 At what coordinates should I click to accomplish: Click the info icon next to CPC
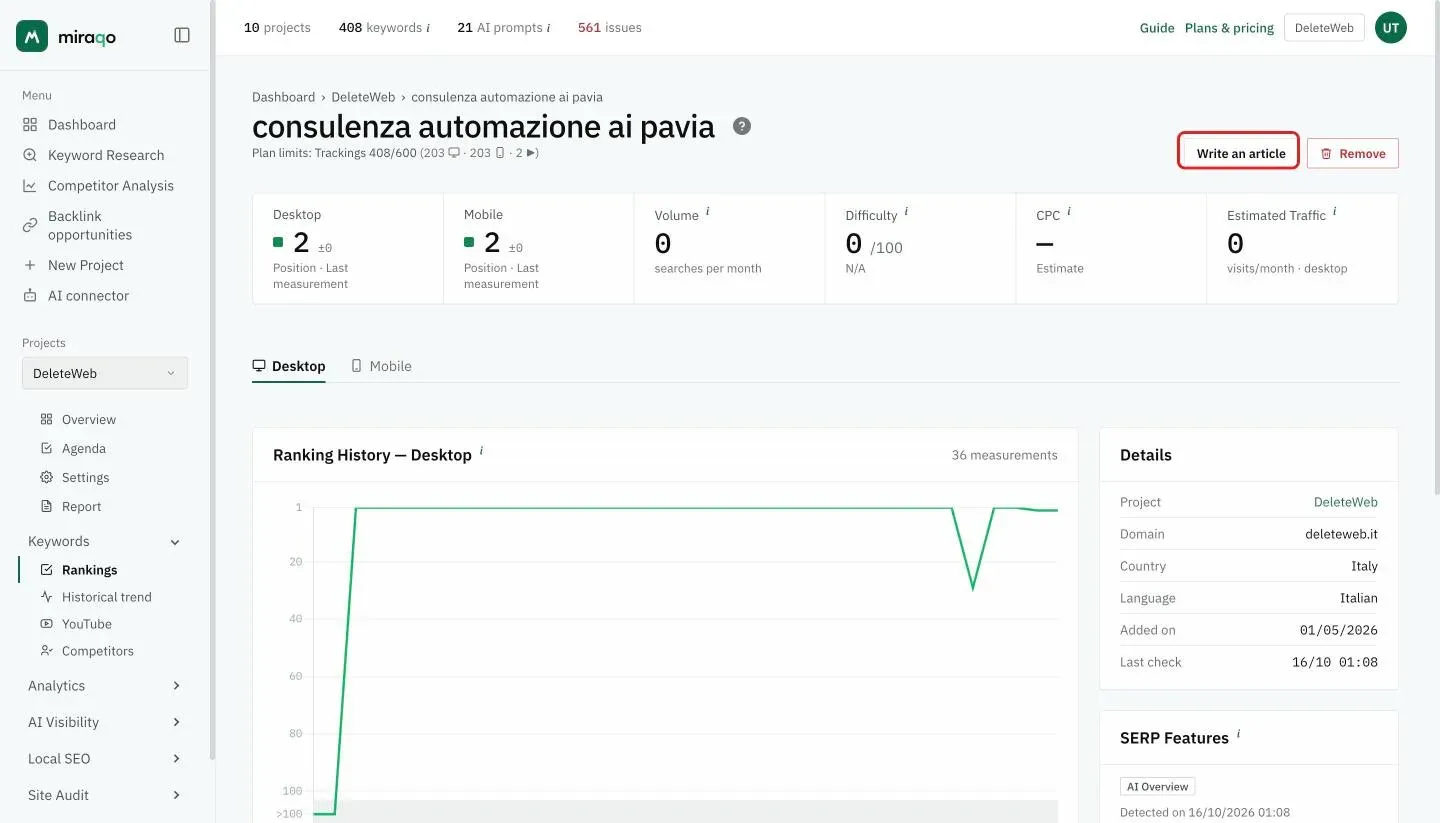pos(1069,212)
